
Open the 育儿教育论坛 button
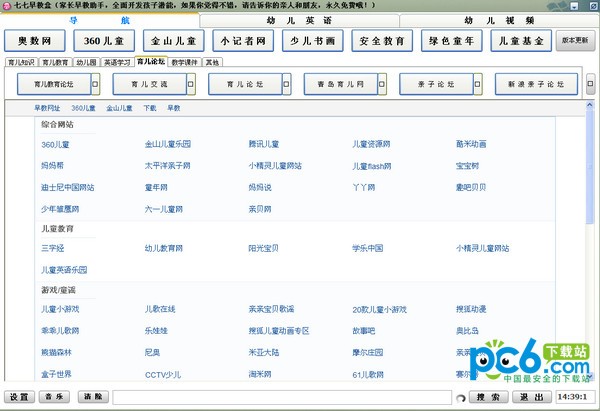point(54,84)
